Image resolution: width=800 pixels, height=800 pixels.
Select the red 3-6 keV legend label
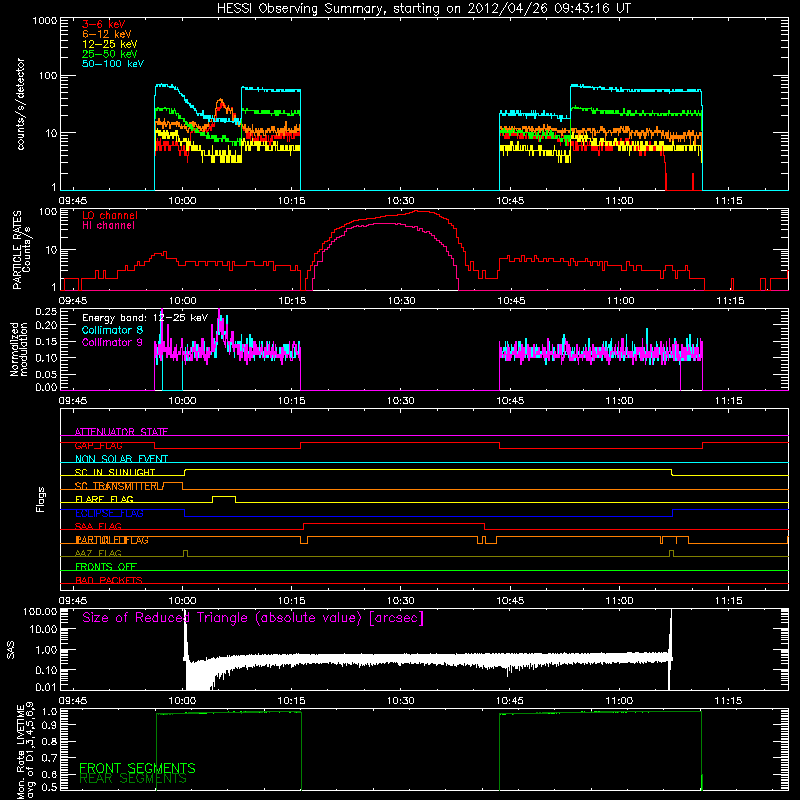click(x=104, y=24)
